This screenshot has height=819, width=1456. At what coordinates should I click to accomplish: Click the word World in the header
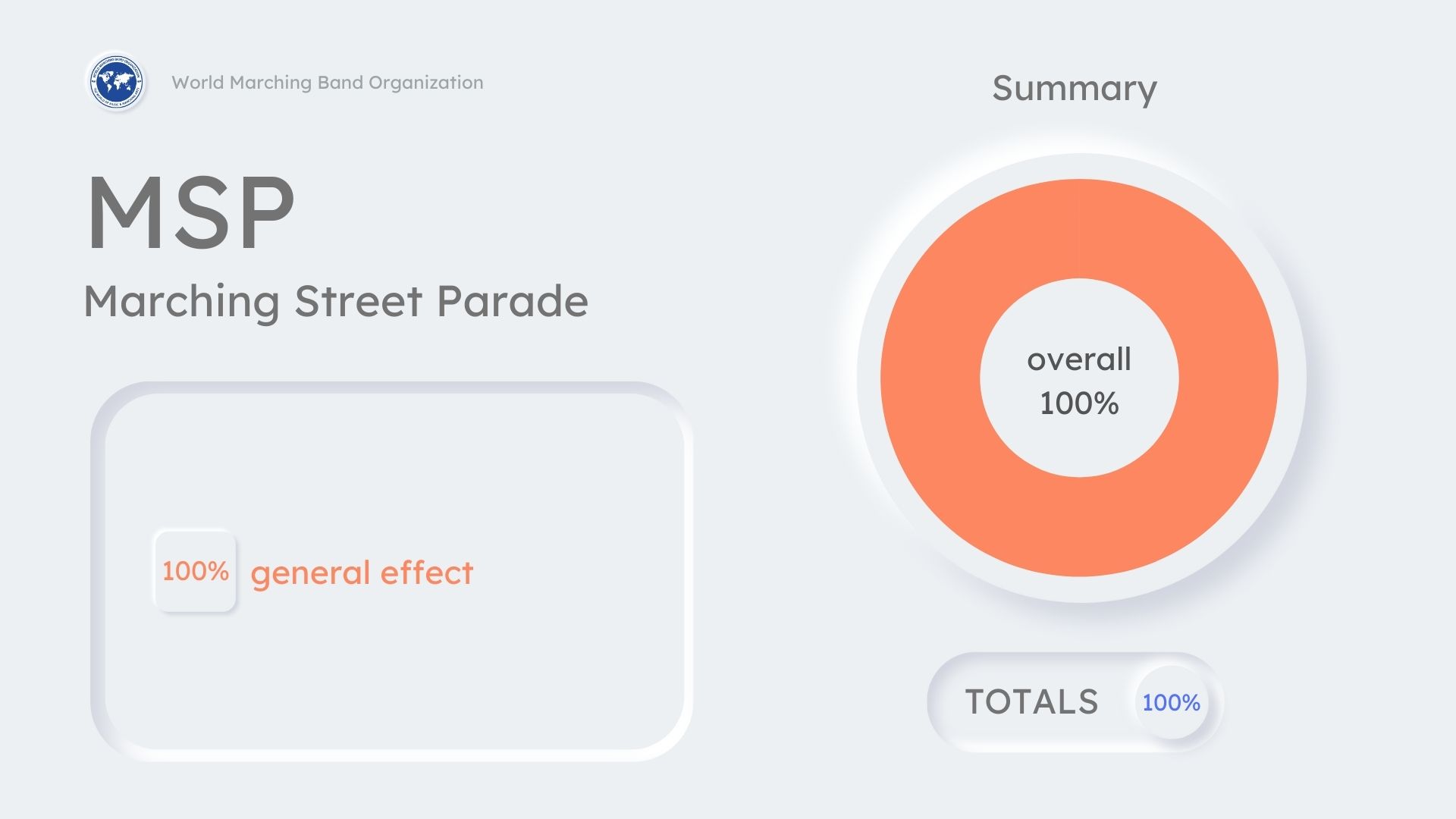click(197, 83)
